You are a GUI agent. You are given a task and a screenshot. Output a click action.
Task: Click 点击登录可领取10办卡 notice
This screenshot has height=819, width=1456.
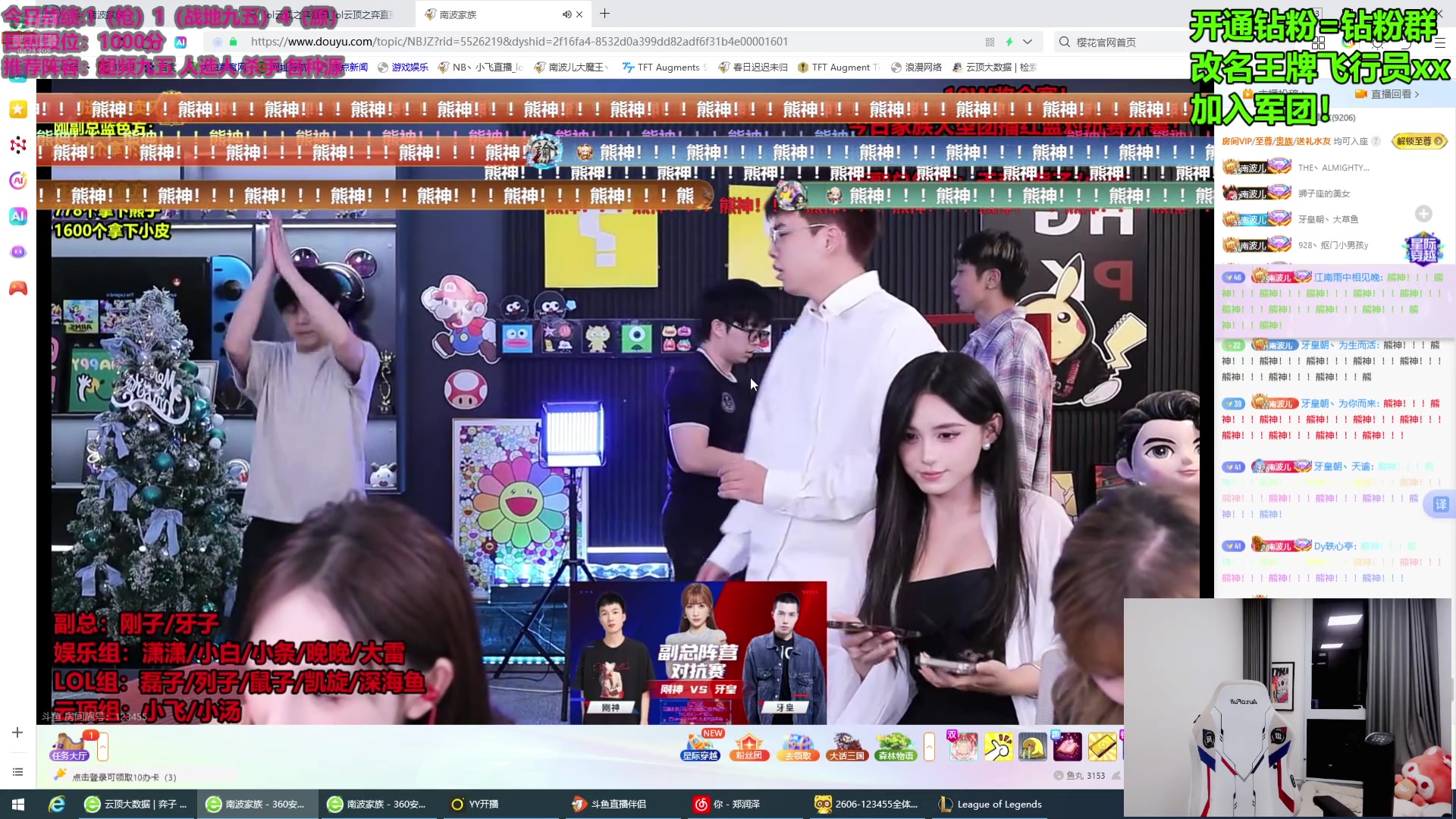(x=123, y=777)
